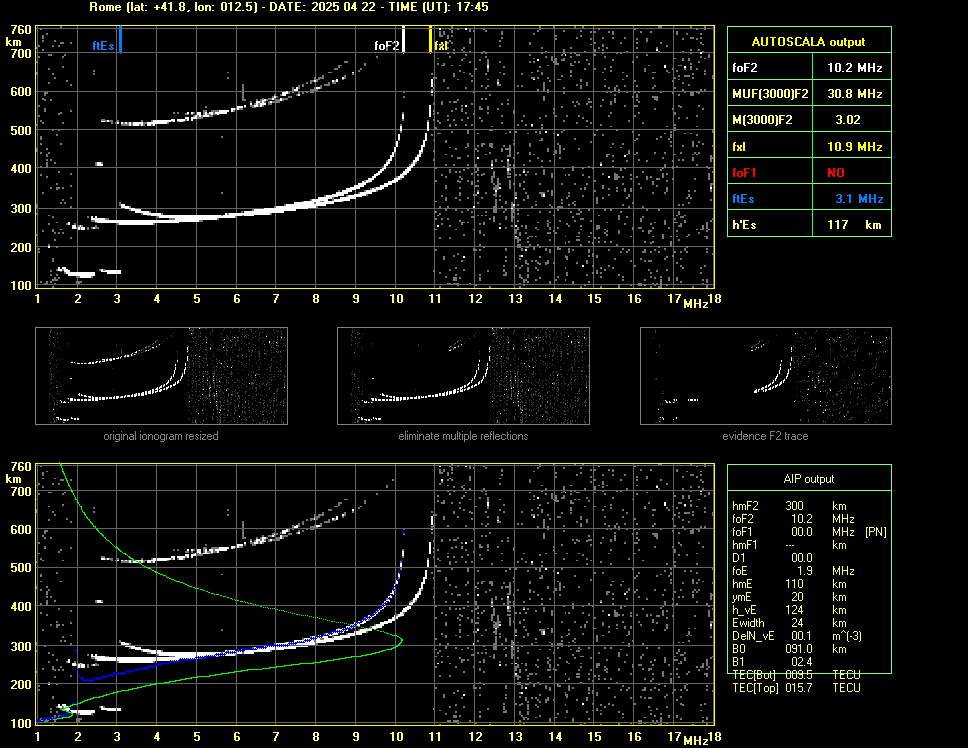Click the B1 02.4 row
The image size is (968, 748).
point(772,662)
